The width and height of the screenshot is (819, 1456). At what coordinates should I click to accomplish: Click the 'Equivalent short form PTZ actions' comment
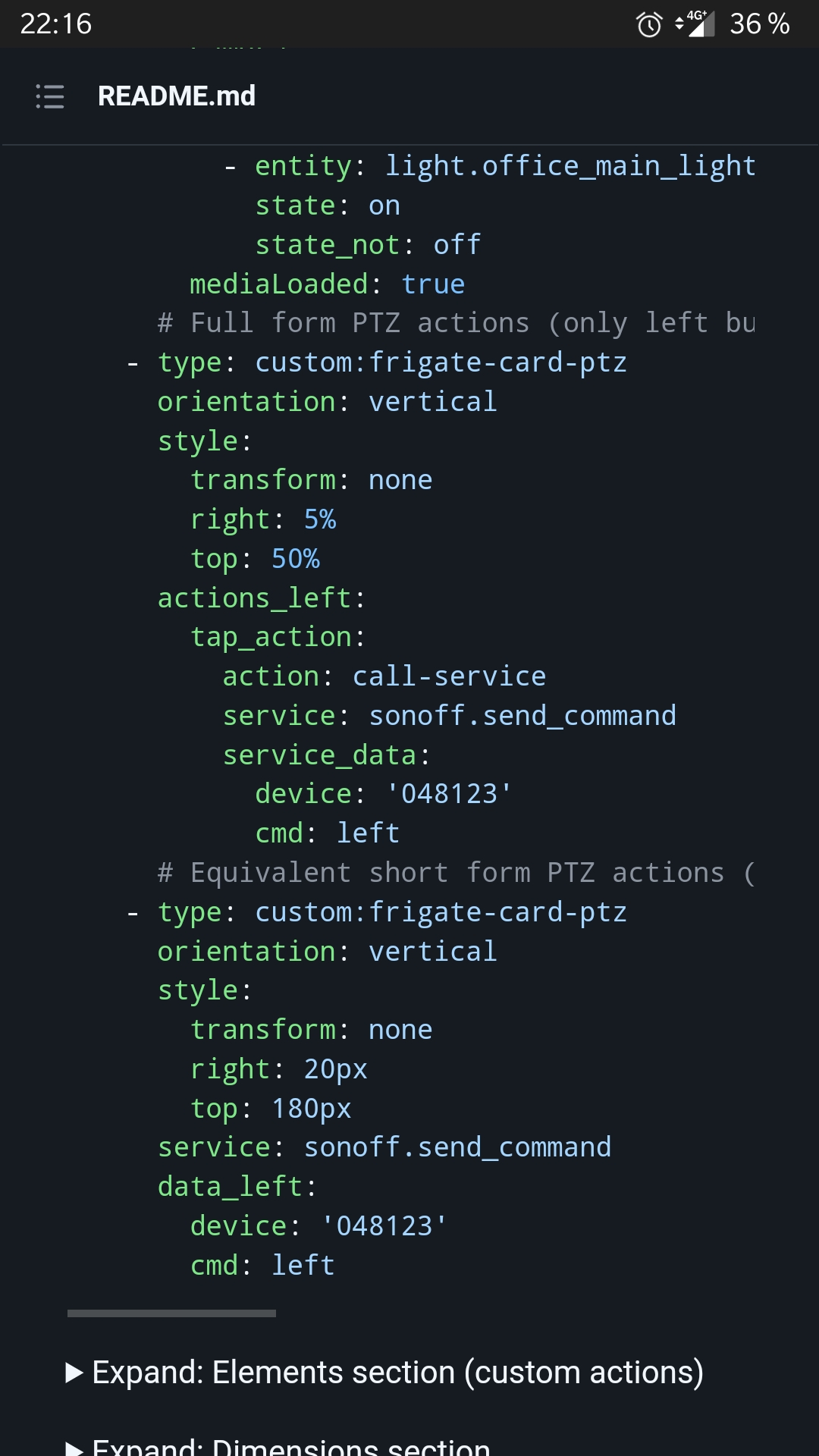point(457,873)
